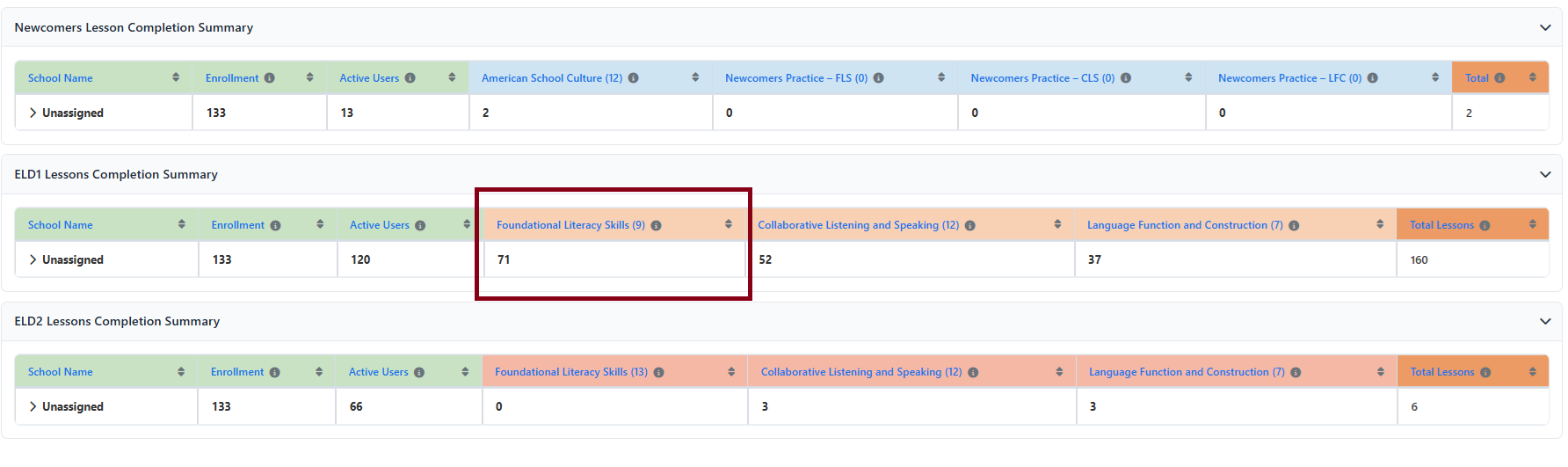
Task: Select ELD2 Active Users value 66
Action: tap(356, 406)
